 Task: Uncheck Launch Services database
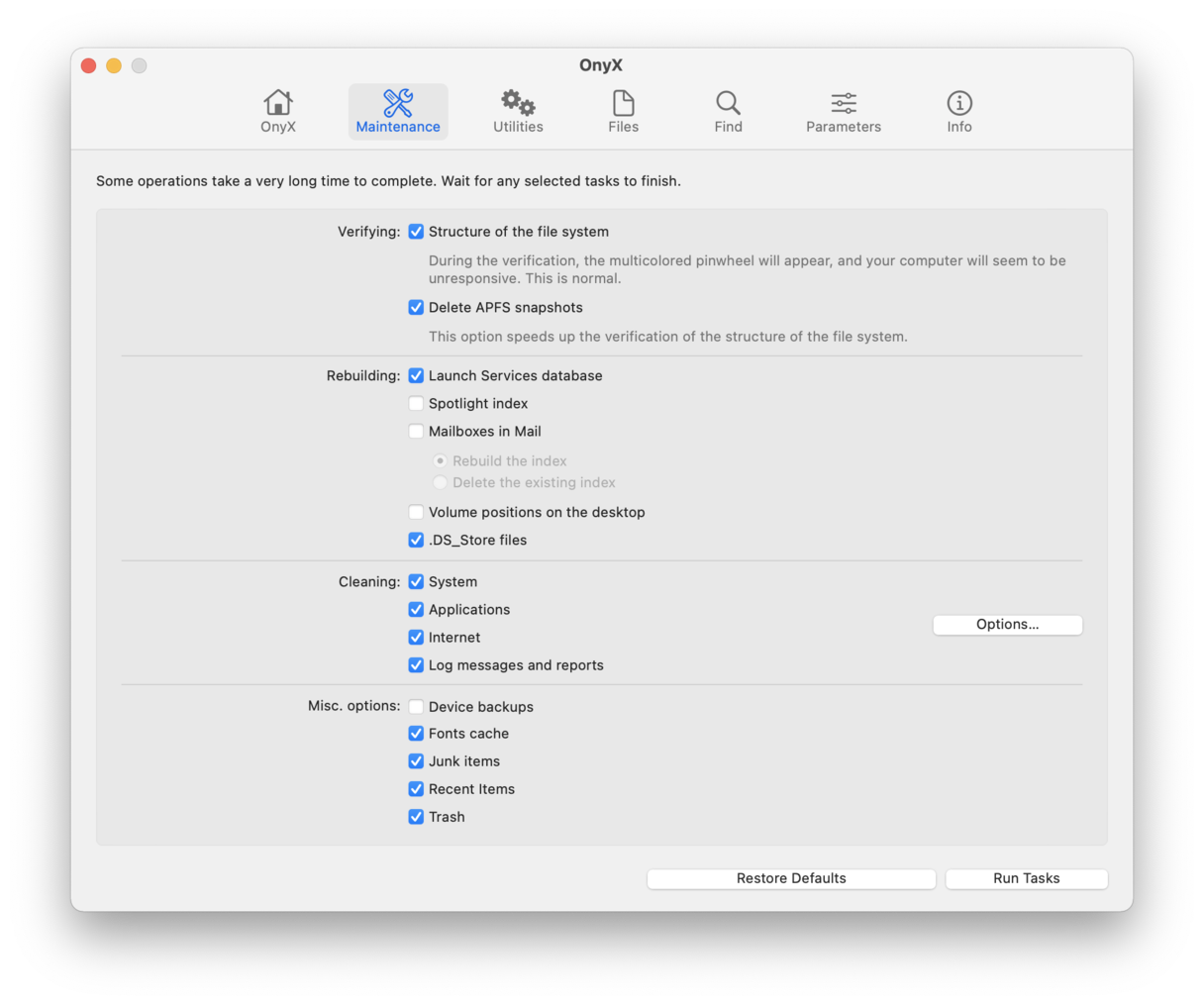tap(416, 376)
